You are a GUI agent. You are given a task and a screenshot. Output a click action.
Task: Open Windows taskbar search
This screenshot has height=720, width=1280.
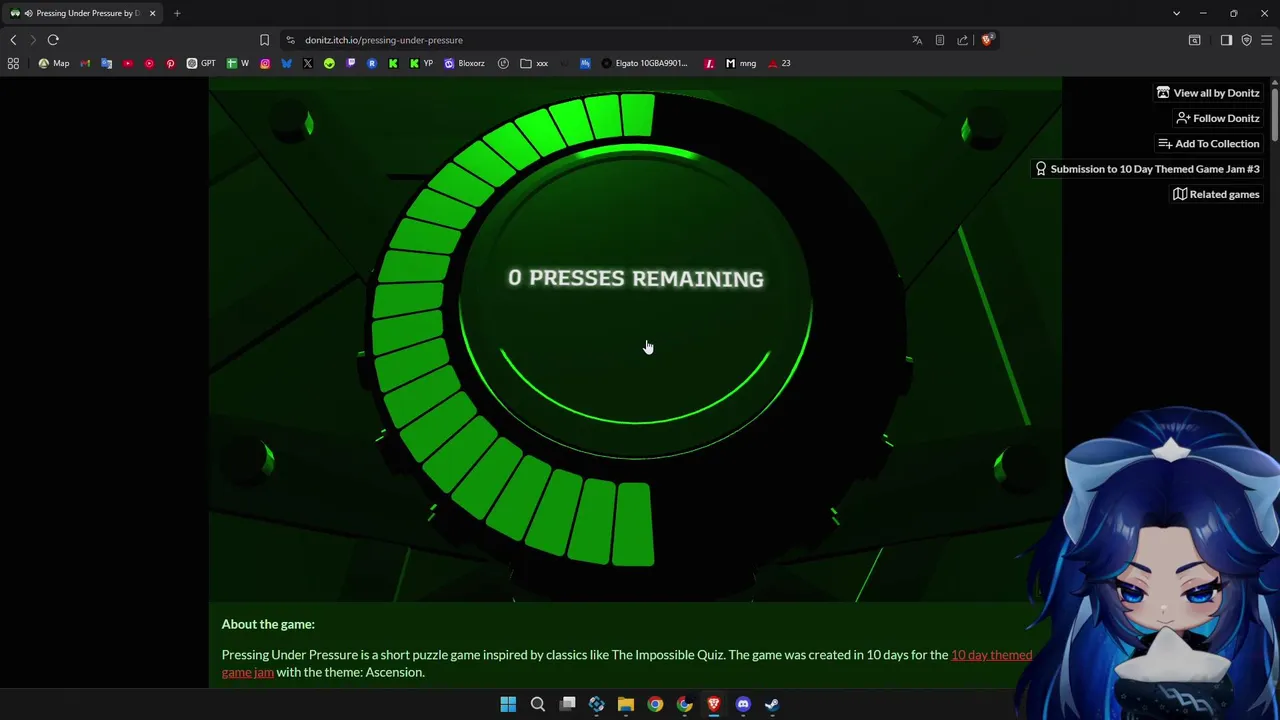click(537, 704)
